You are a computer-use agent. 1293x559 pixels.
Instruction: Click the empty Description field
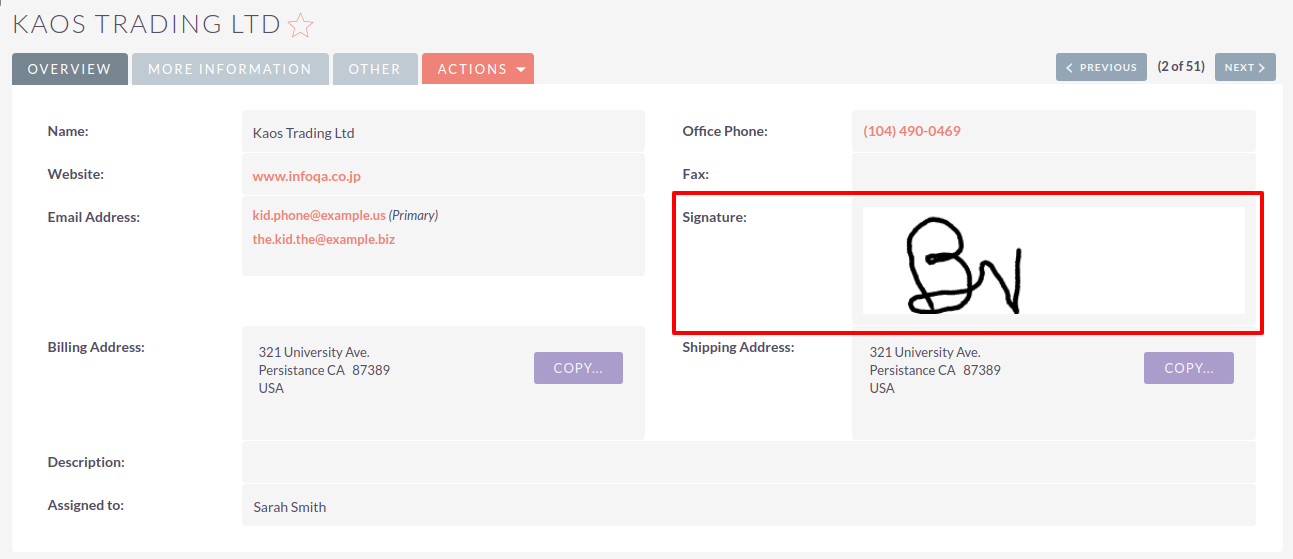[x=748, y=462]
